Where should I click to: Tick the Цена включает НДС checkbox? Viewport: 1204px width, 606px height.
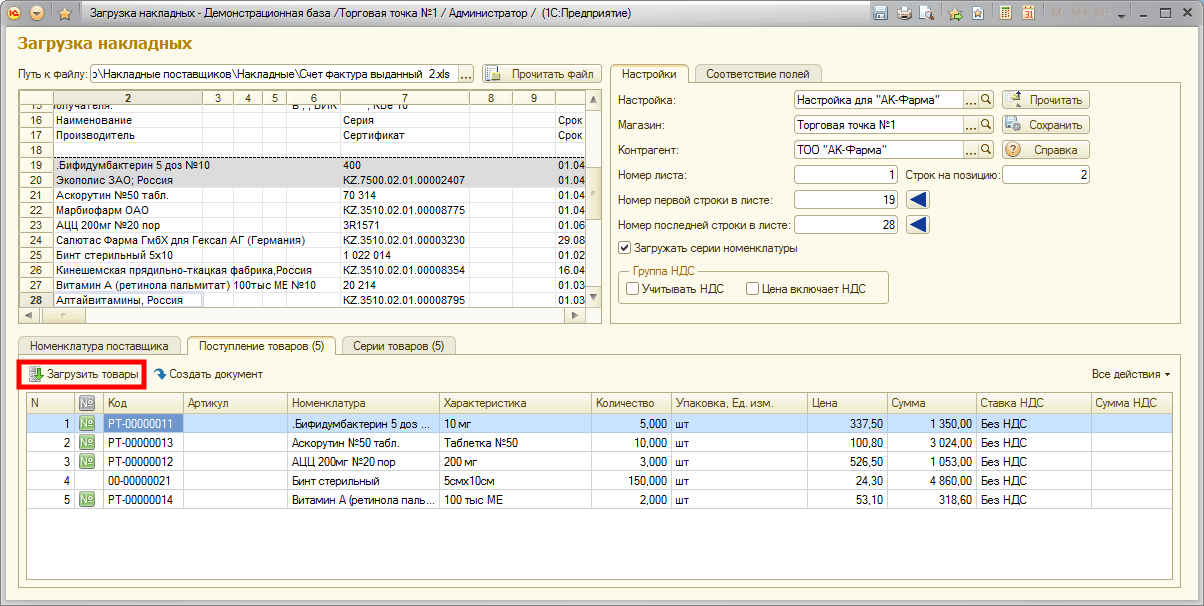(753, 289)
